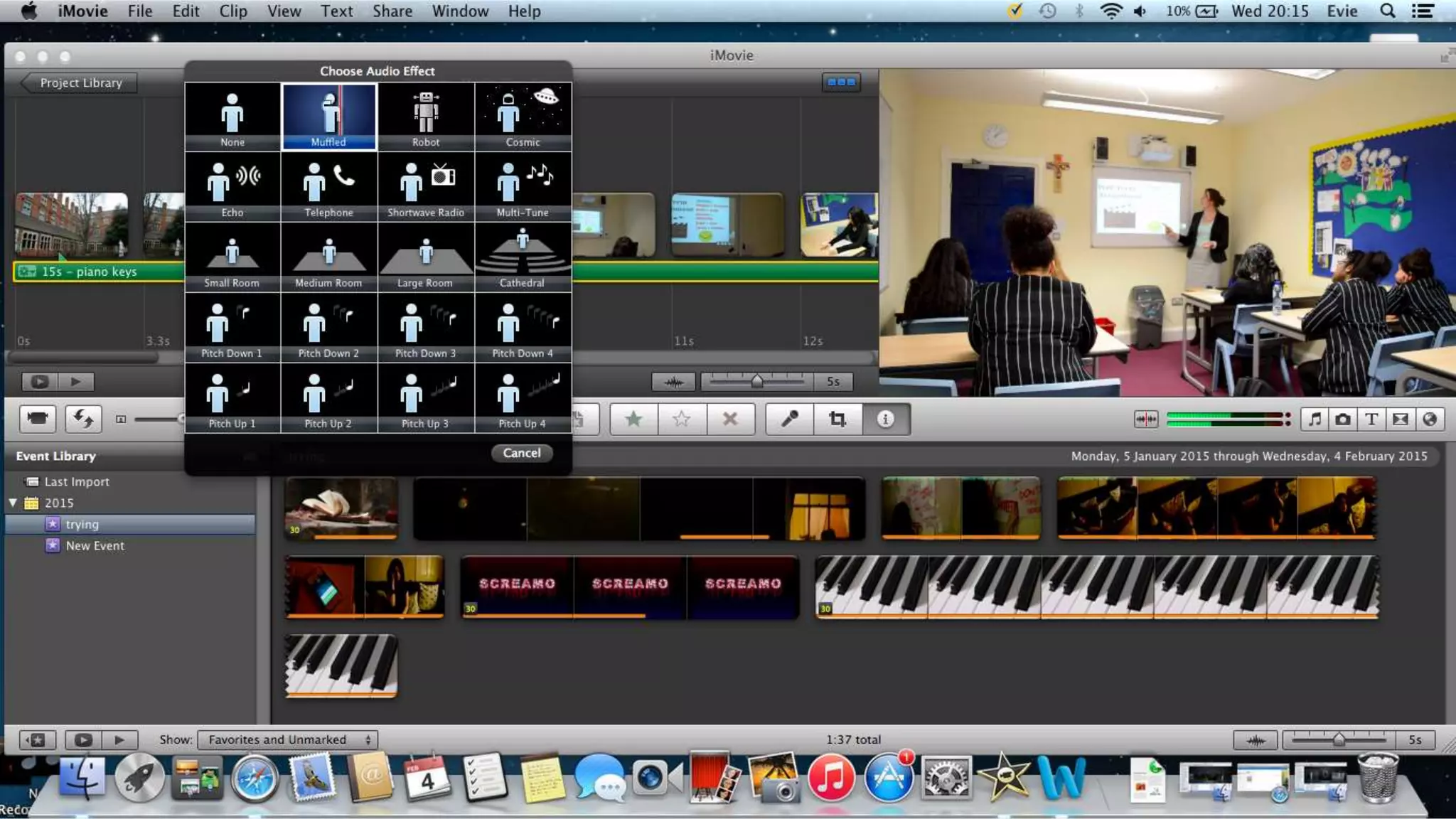Select the Cathedral effect
The width and height of the screenshot is (1456, 819).
tap(523, 257)
